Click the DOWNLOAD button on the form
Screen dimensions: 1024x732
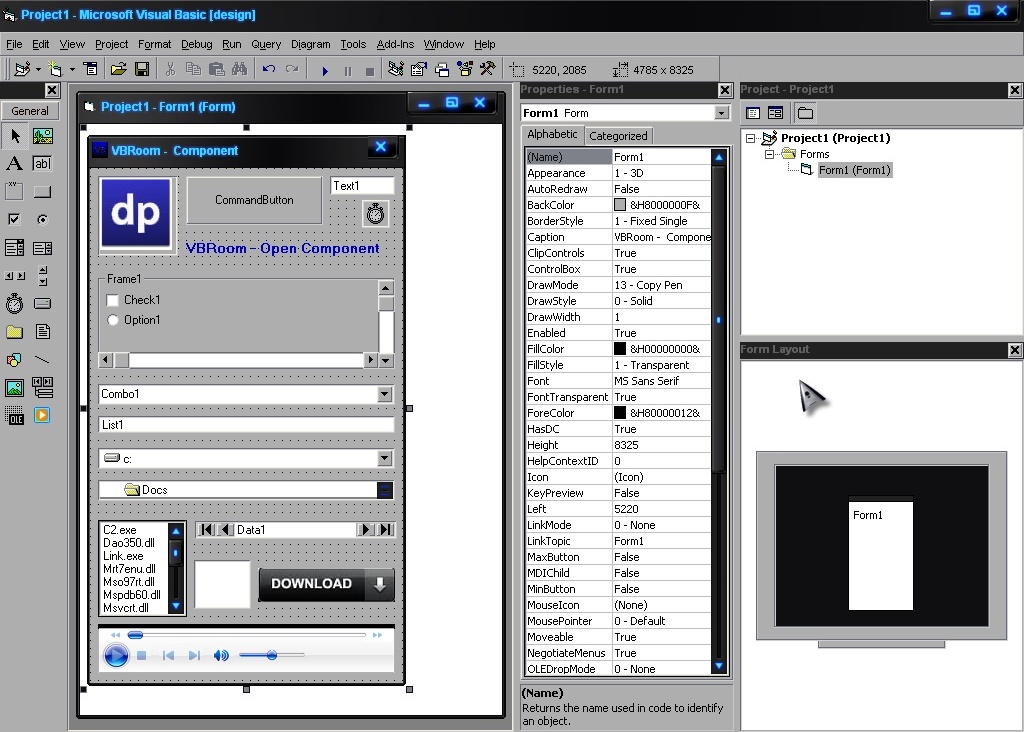[x=310, y=584]
